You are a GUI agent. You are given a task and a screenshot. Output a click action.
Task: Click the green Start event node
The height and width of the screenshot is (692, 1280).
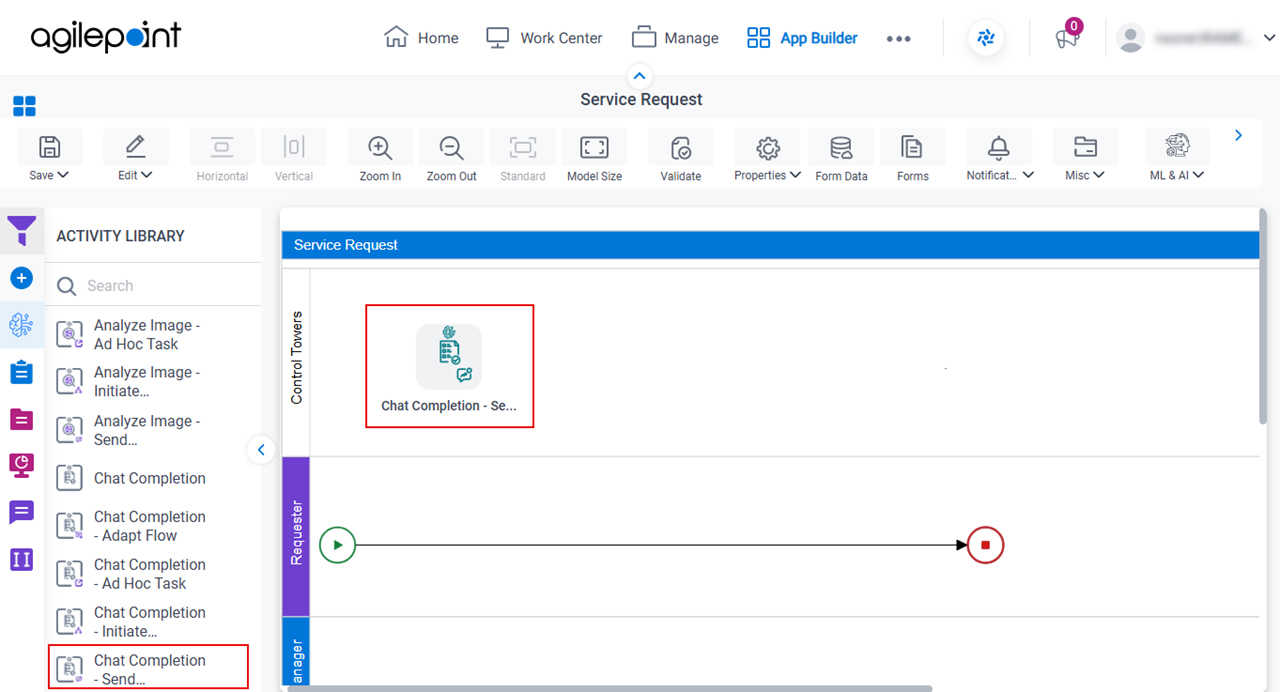tap(338, 545)
